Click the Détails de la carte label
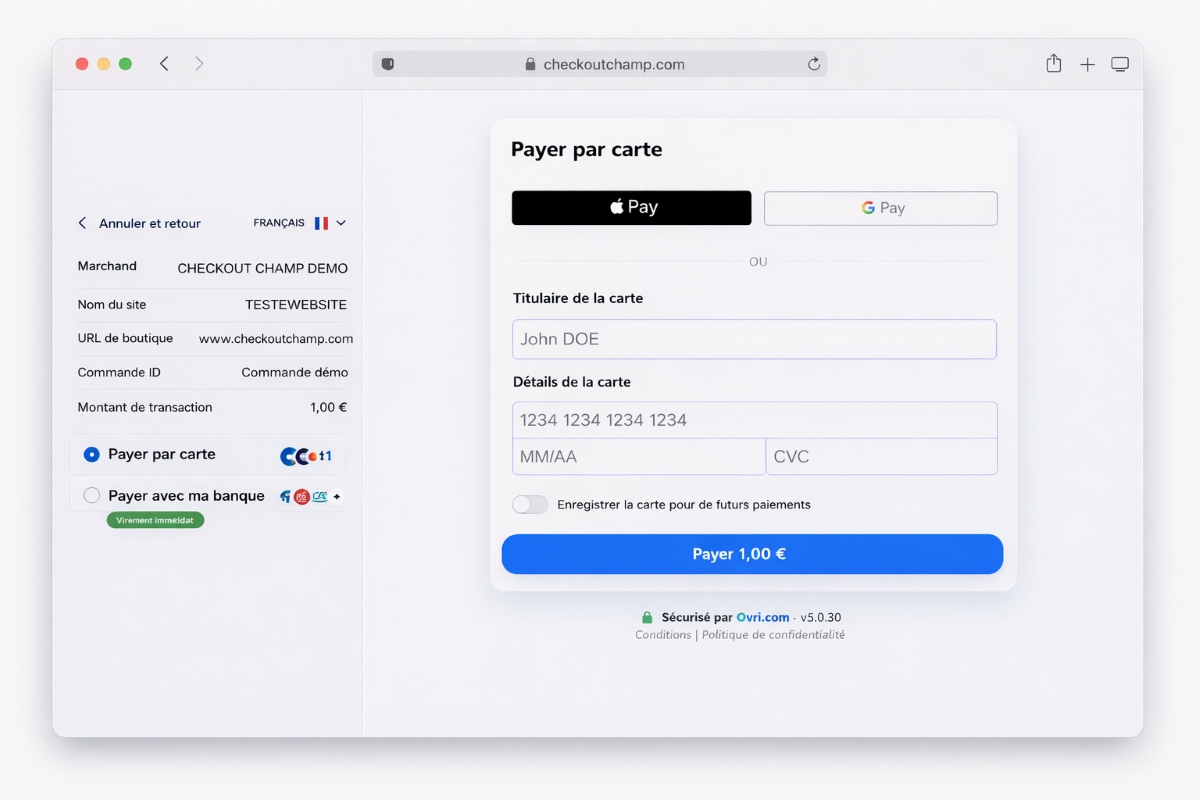The width and height of the screenshot is (1200, 800). [572, 382]
